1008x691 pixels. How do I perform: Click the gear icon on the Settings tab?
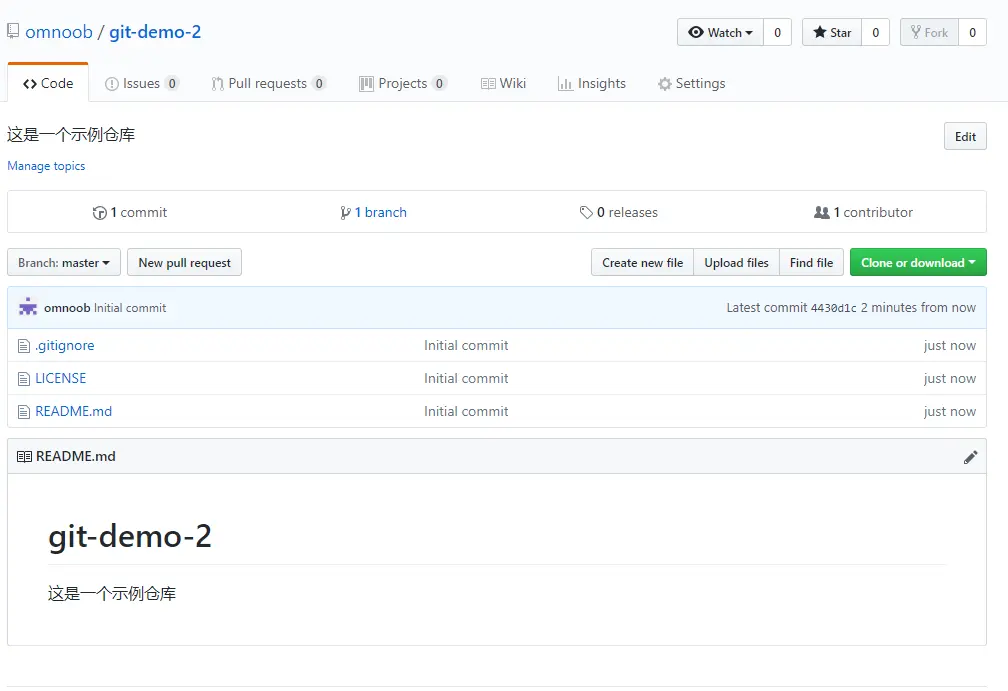pos(665,84)
